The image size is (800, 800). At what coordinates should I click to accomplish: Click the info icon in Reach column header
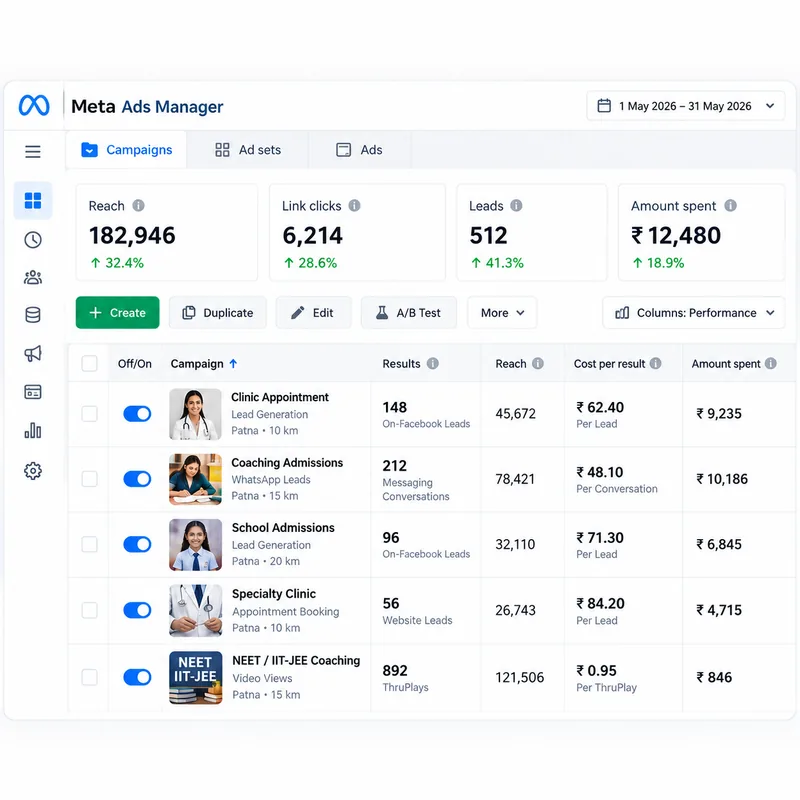[x=538, y=363]
